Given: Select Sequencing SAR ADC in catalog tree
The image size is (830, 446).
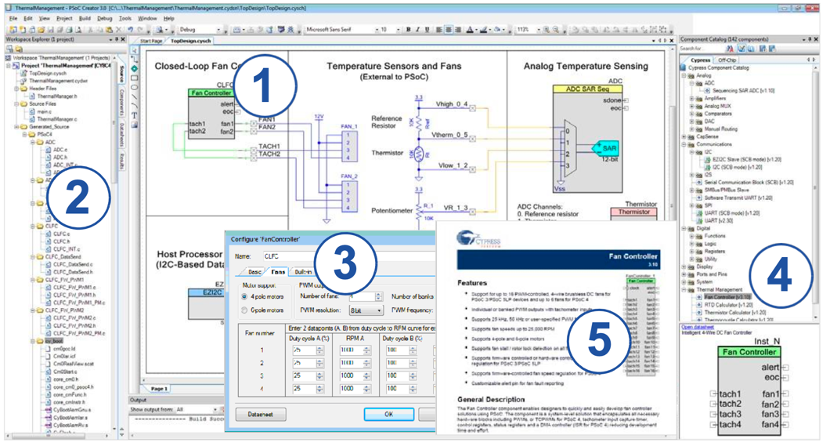Looking at the screenshot, I should [x=743, y=90].
